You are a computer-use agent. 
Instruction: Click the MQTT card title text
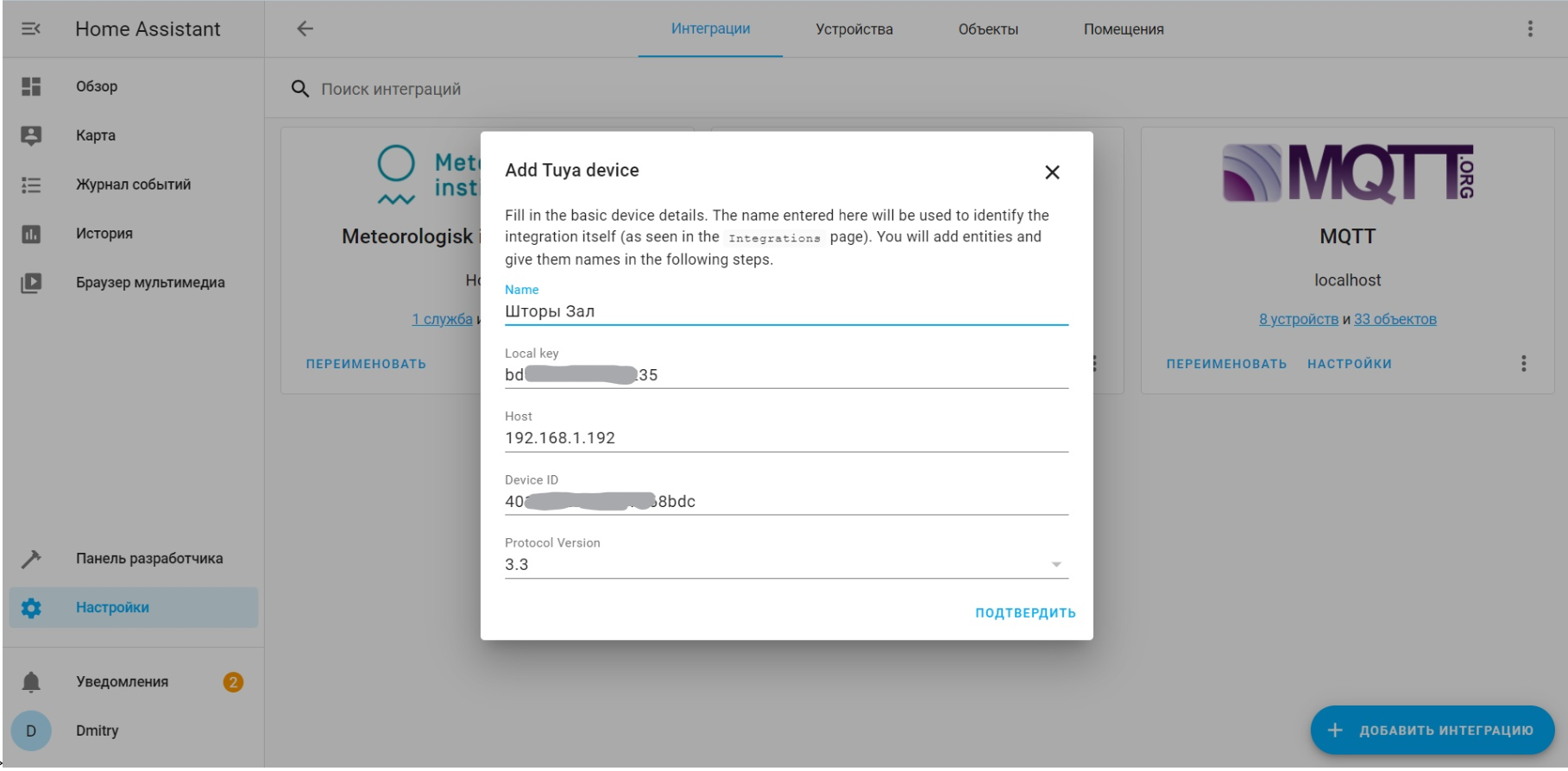tap(1347, 236)
